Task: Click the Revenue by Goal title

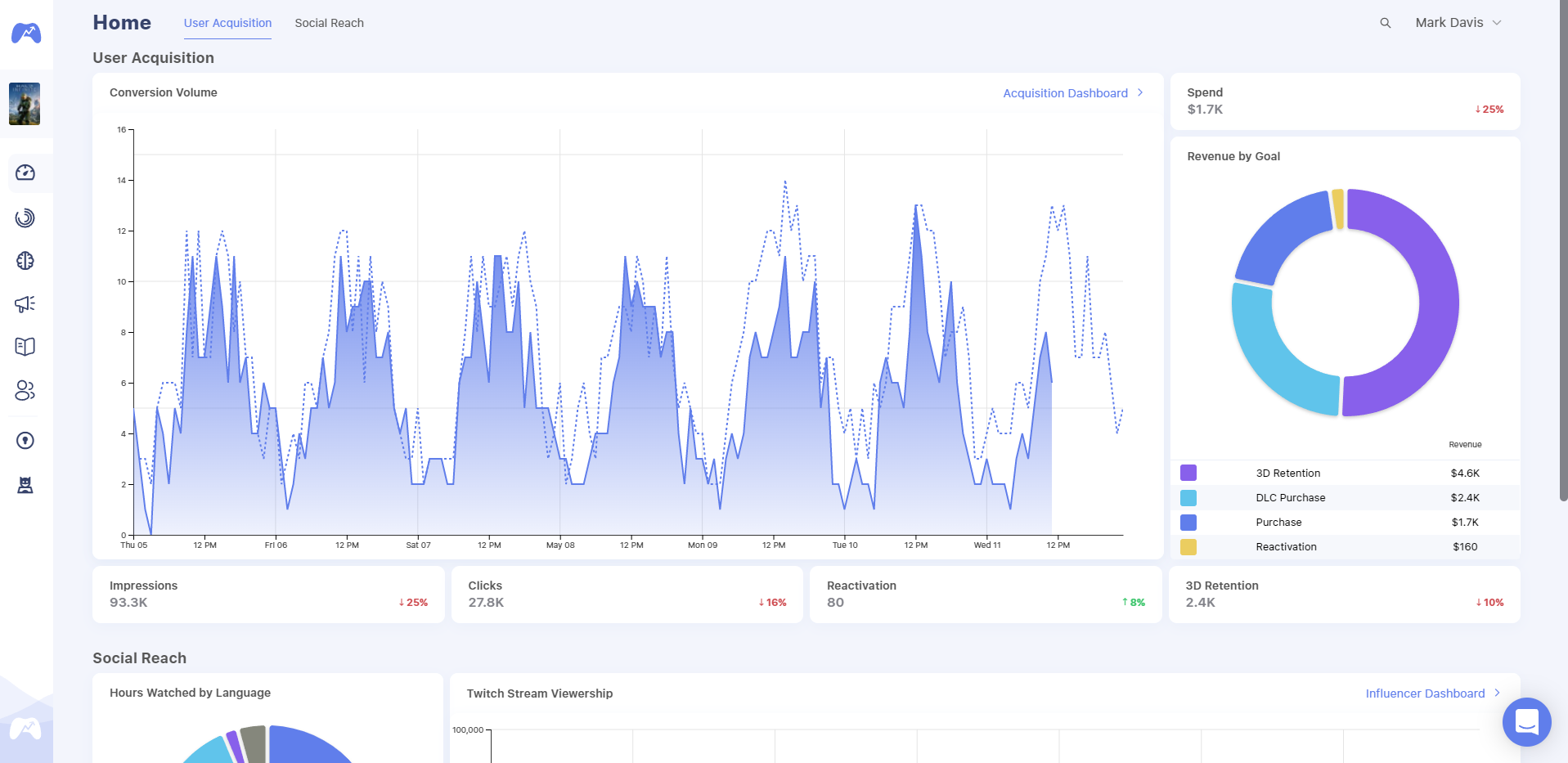Action: pos(1233,156)
